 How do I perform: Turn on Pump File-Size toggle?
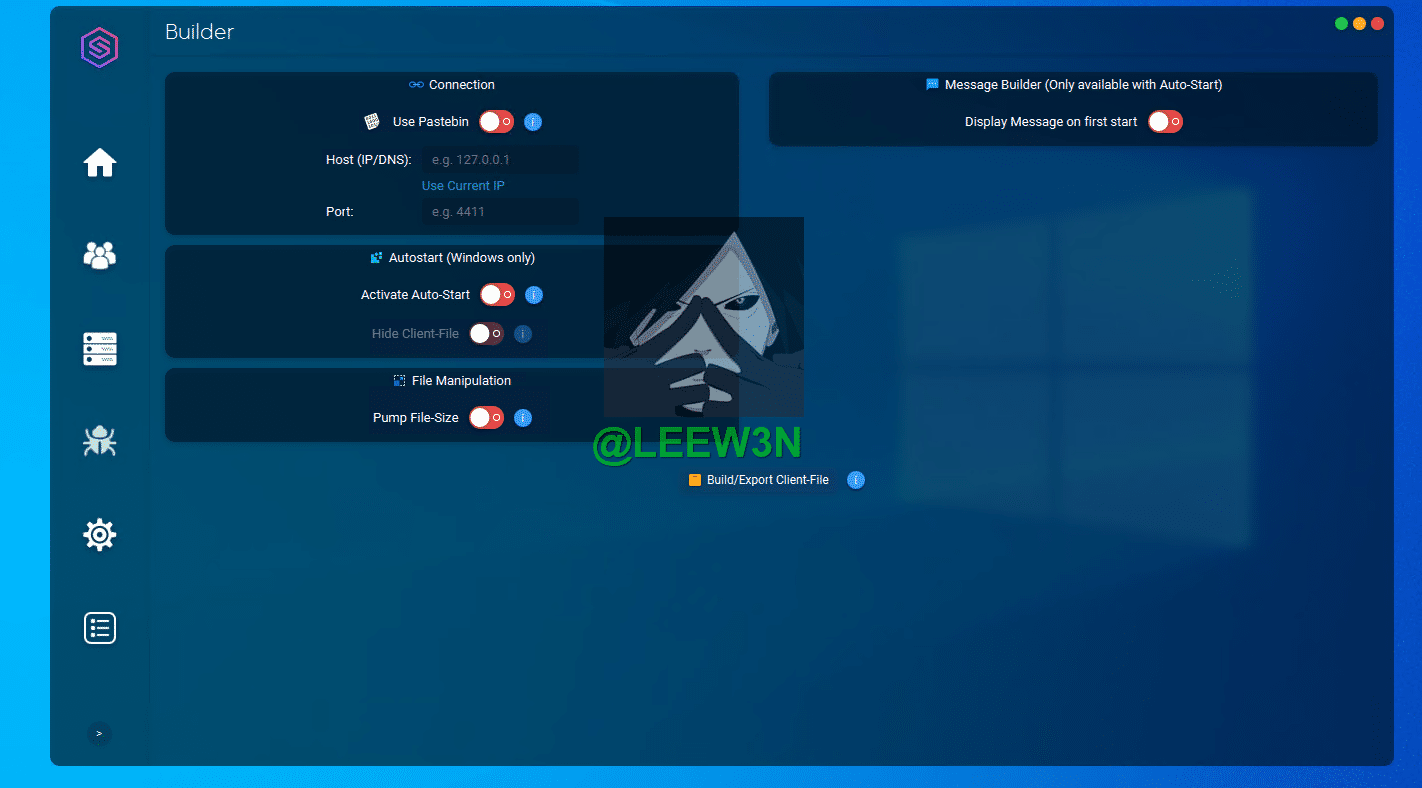(x=487, y=418)
